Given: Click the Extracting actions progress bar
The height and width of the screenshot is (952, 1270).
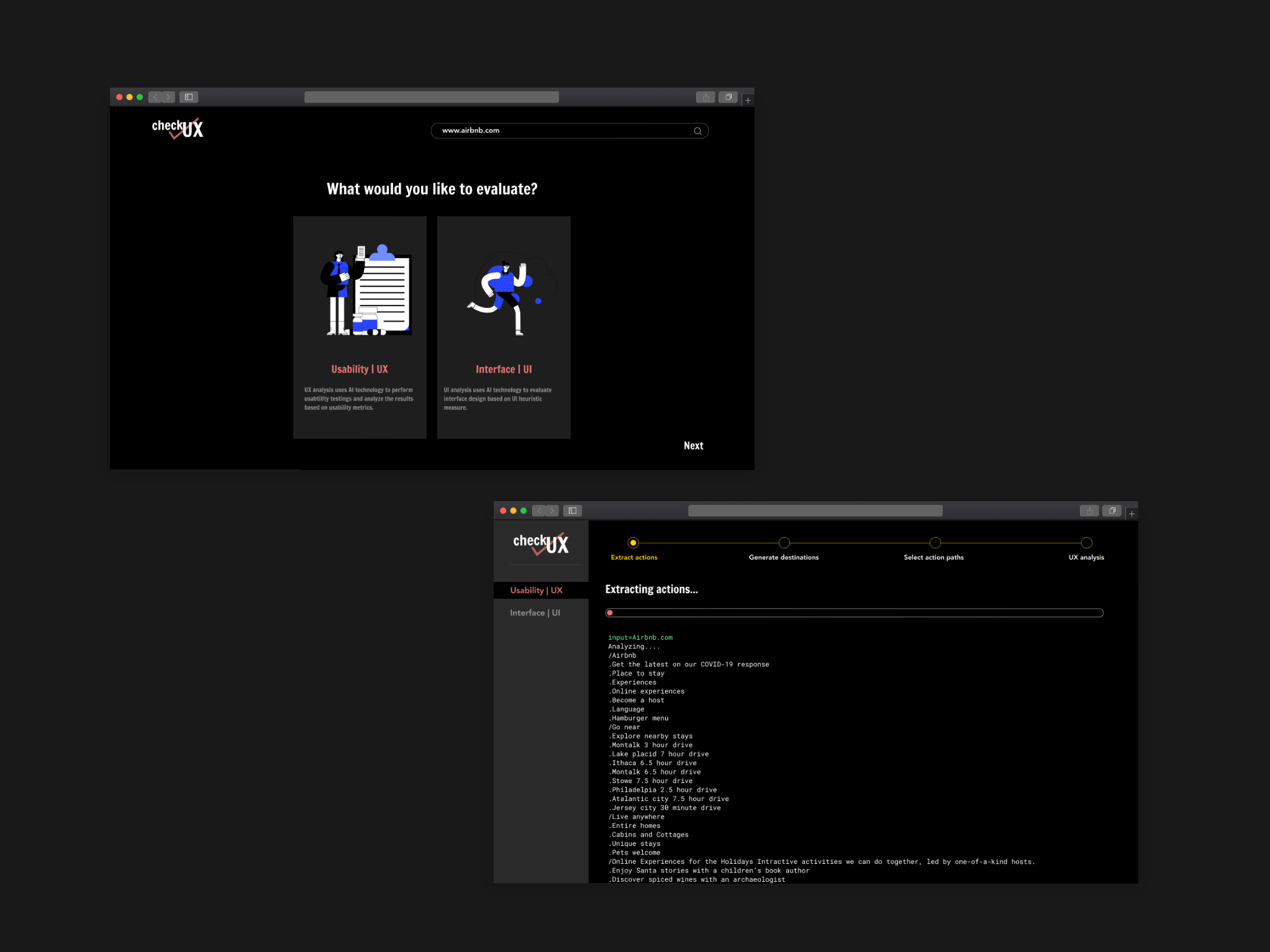Looking at the screenshot, I should point(855,613).
